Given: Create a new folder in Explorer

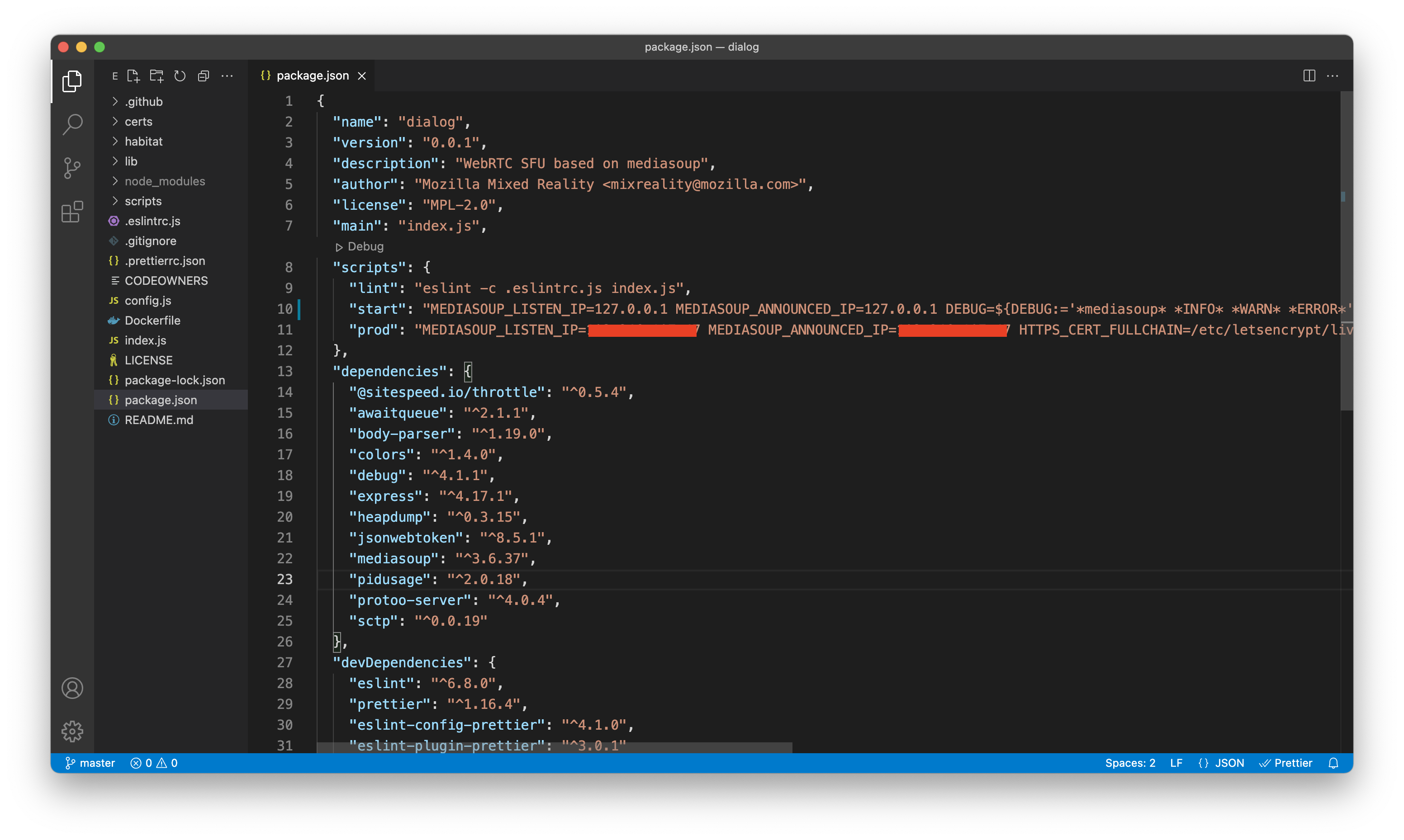Looking at the screenshot, I should coord(157,76).
